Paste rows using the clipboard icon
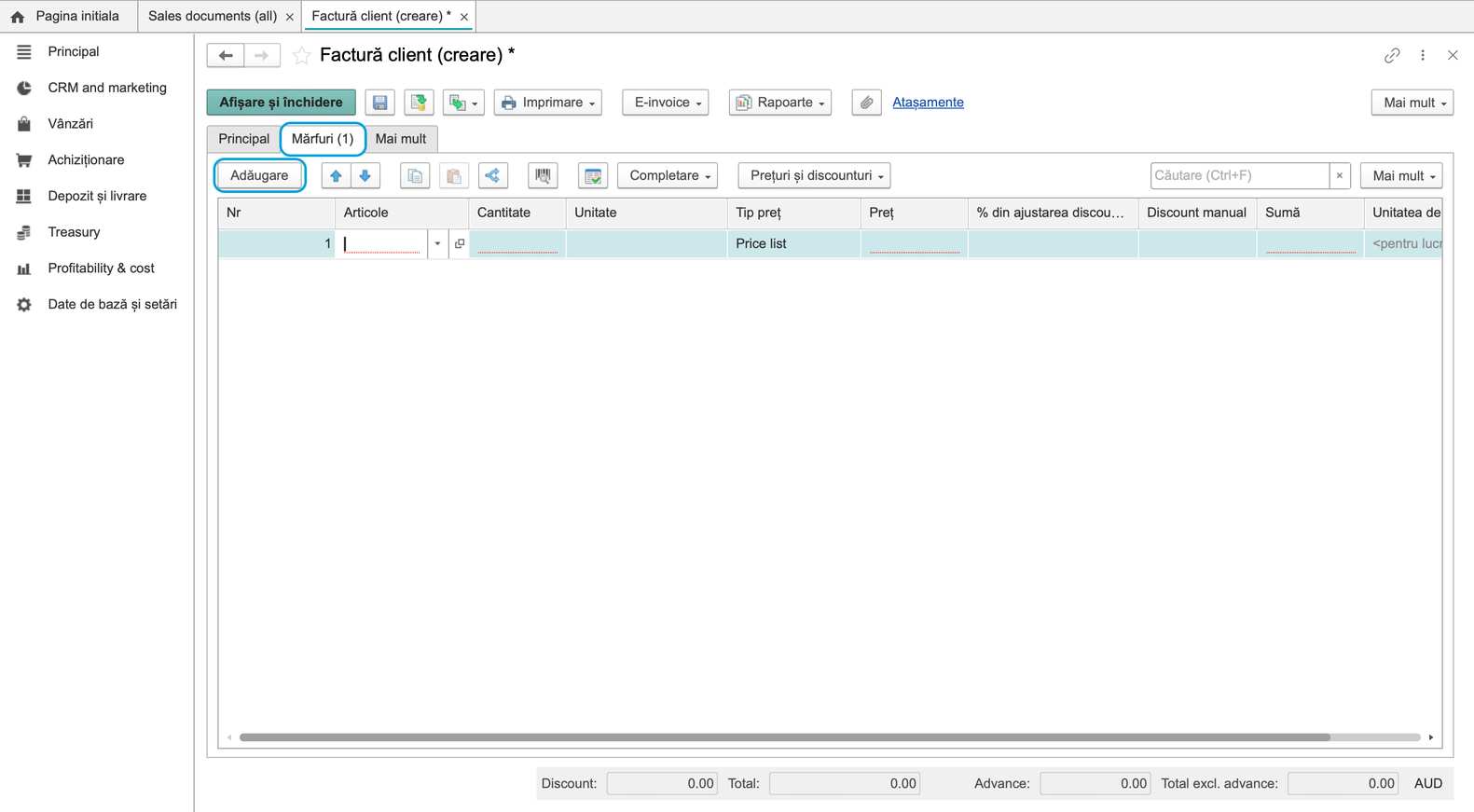Viewport: 1474px width, 812px height. click(x=454, y=175)
